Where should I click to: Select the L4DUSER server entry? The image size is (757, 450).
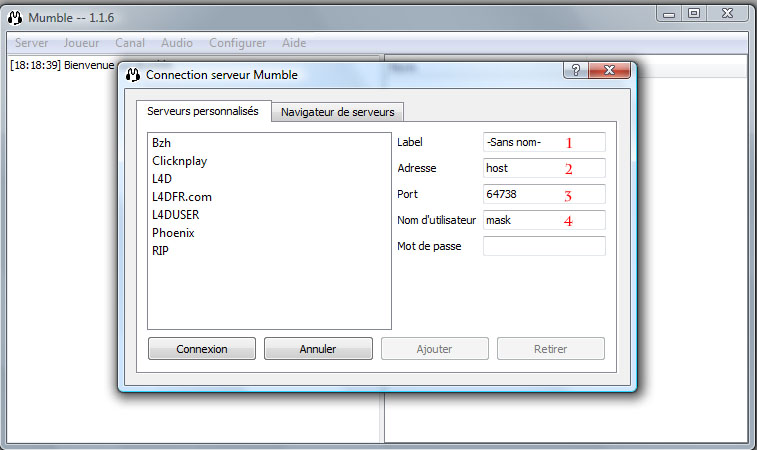coord(269,214)
